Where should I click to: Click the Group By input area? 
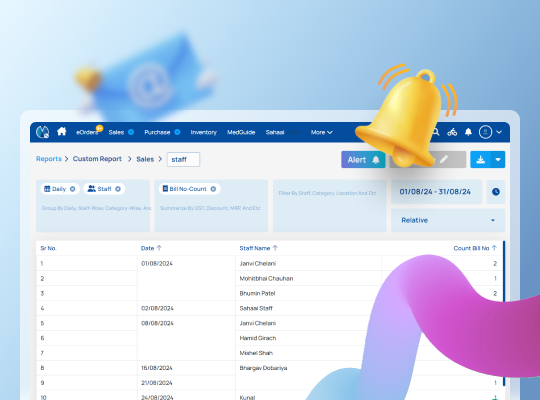pos(93,206)
